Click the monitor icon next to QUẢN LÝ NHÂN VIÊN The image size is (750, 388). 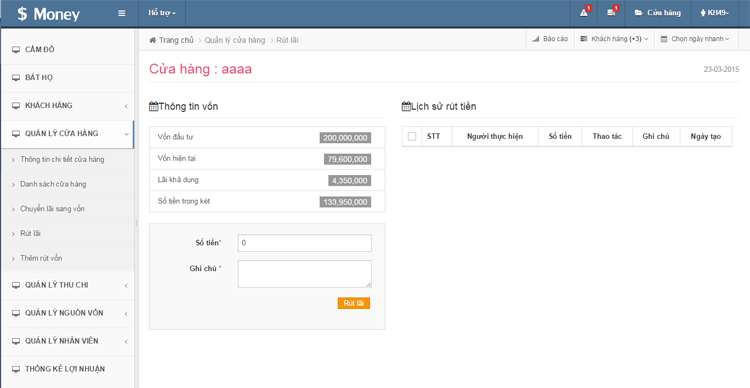point(16,341)
